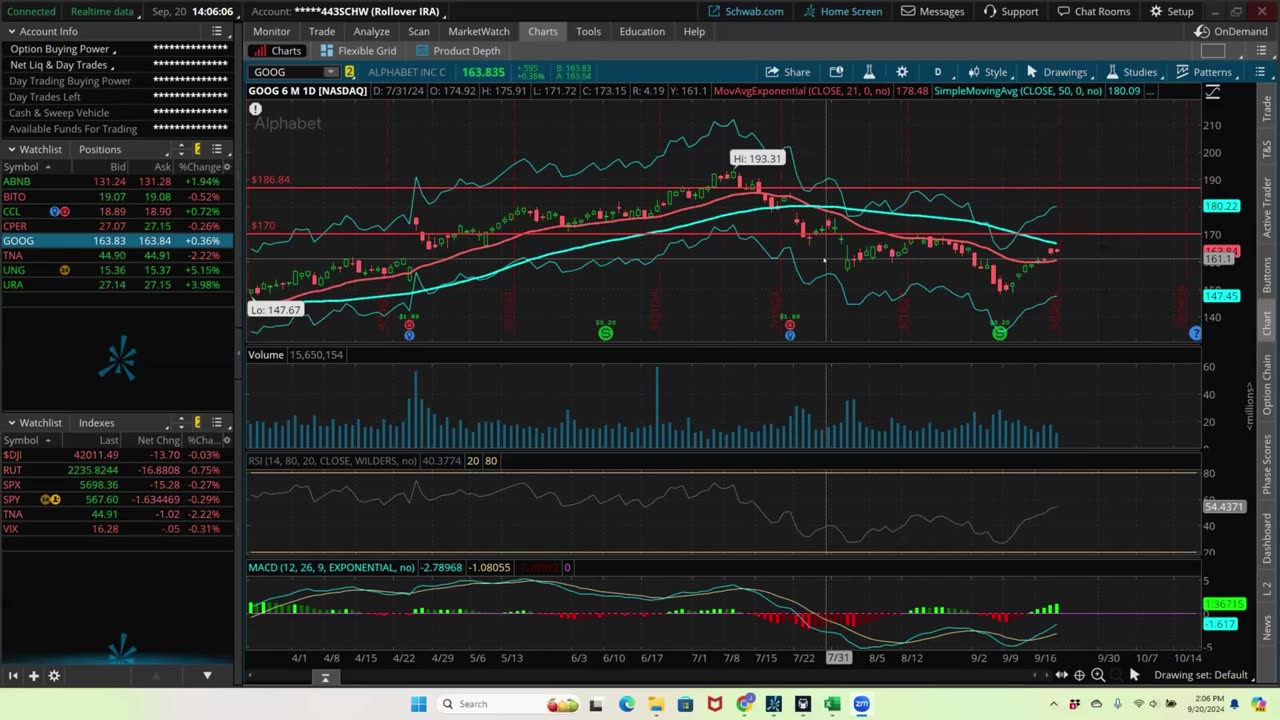
Task: Open Account Info list menu icon
Action: click(216, 31)
